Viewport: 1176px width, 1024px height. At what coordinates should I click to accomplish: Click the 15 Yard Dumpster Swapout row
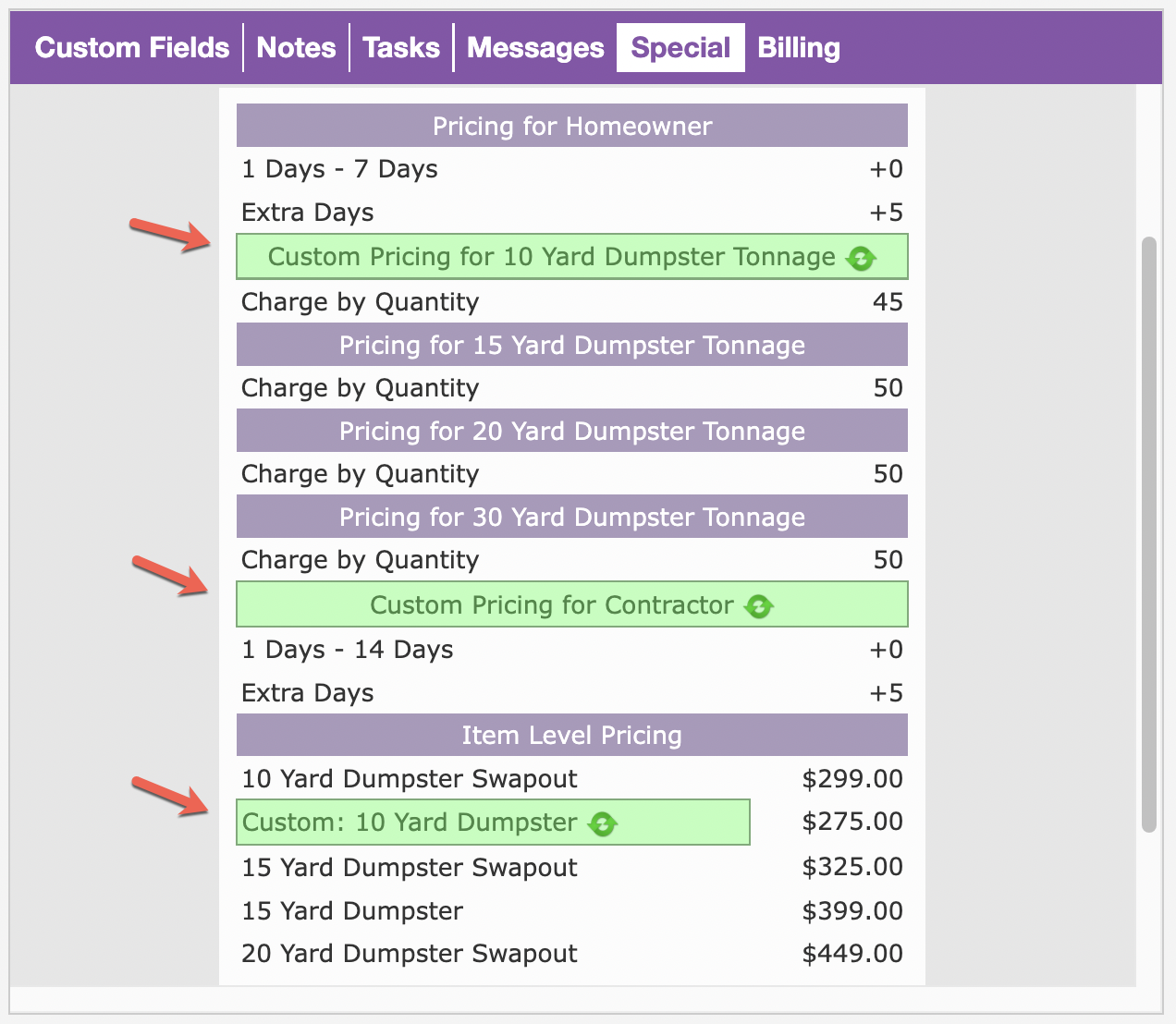click(410, 868)
